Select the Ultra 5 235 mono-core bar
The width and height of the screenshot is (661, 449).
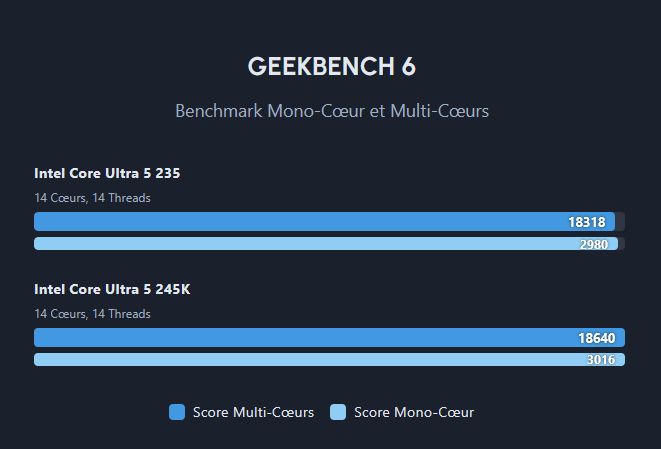(x=326, y=244)
